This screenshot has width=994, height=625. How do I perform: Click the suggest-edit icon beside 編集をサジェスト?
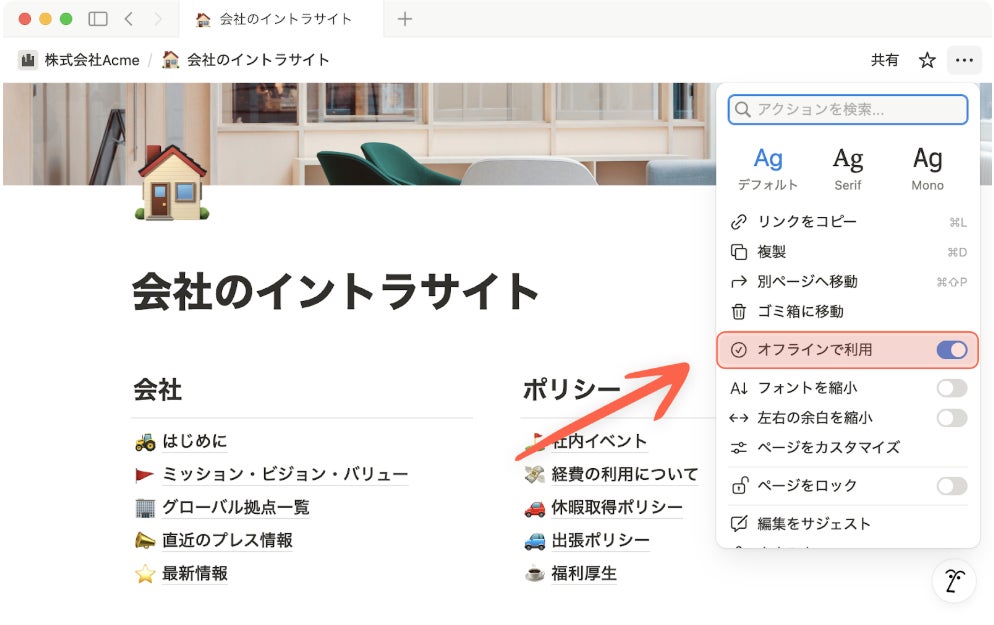(x=739, y=524)
